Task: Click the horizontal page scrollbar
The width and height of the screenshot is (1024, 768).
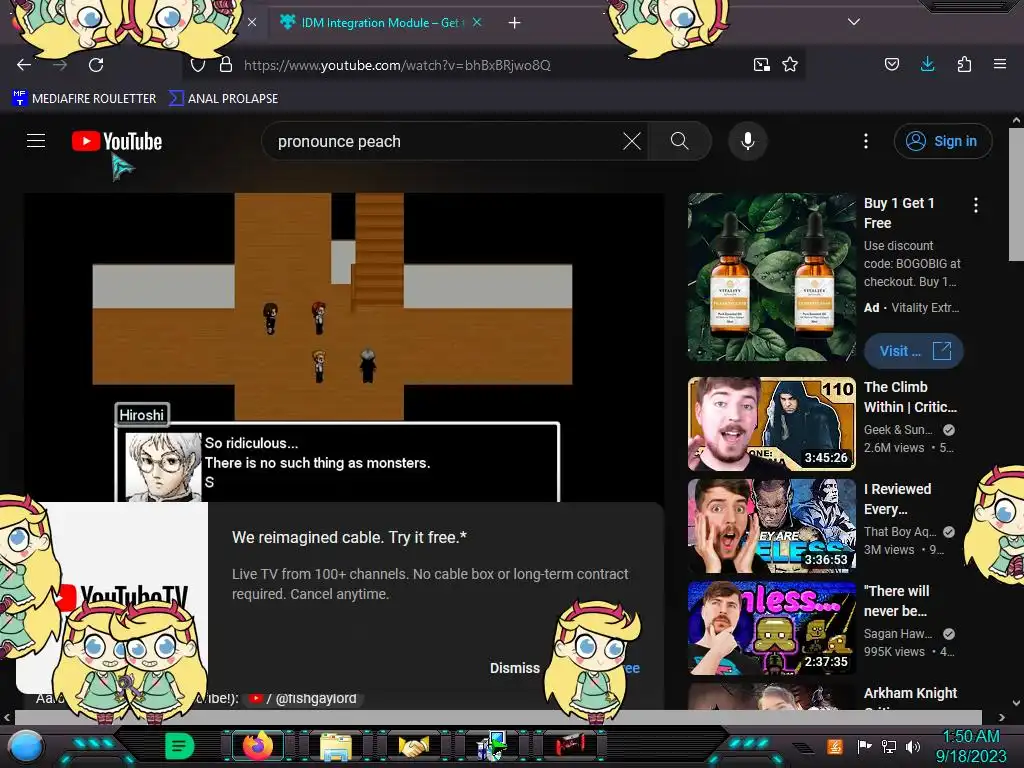Action: pyautogui.click(x=498, y=717)
